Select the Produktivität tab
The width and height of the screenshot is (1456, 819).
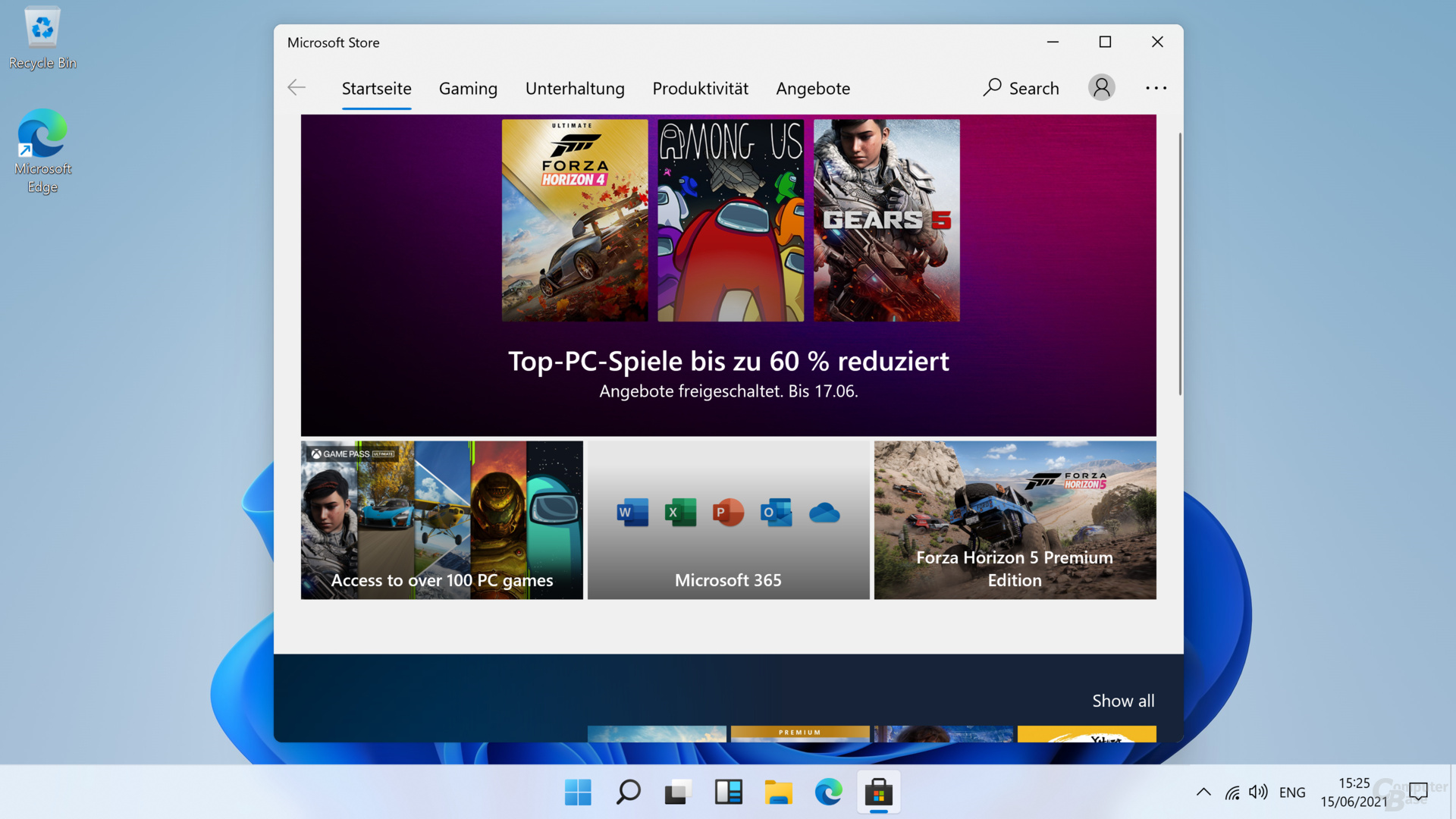coord(700,89)
